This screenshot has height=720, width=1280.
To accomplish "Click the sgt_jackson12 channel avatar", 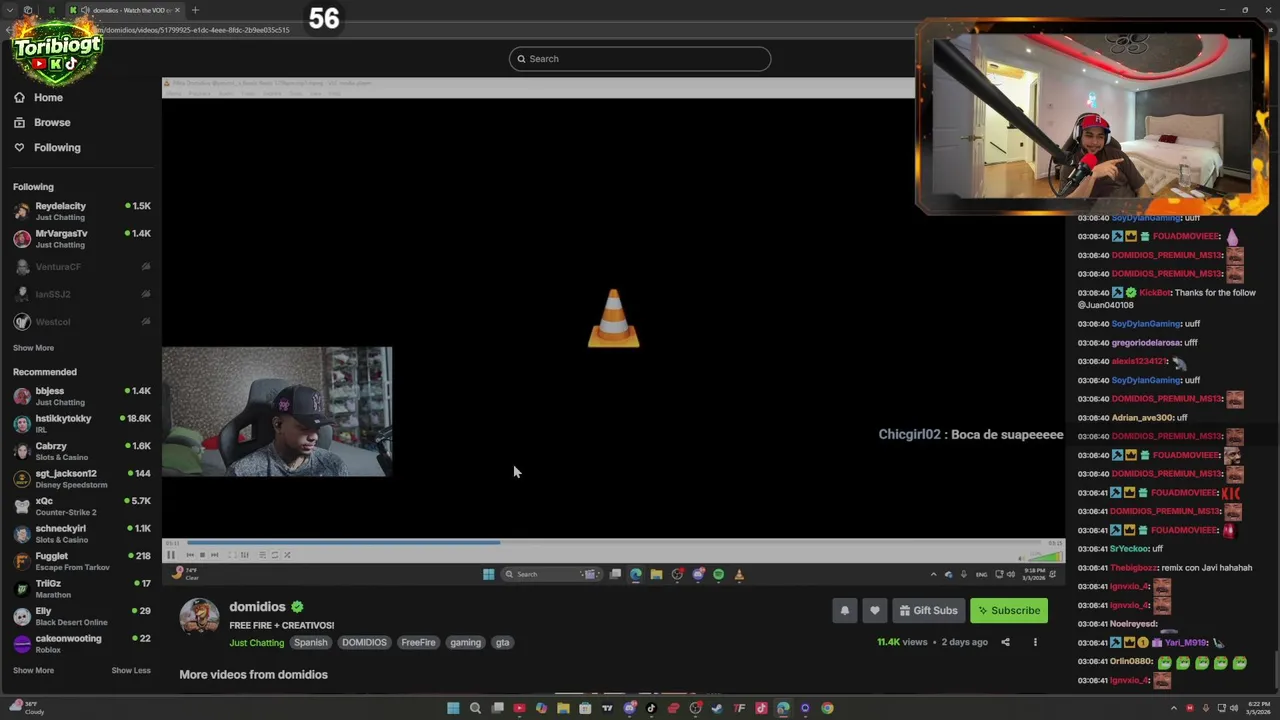I will pyautogui.click(x=22, y=478).
